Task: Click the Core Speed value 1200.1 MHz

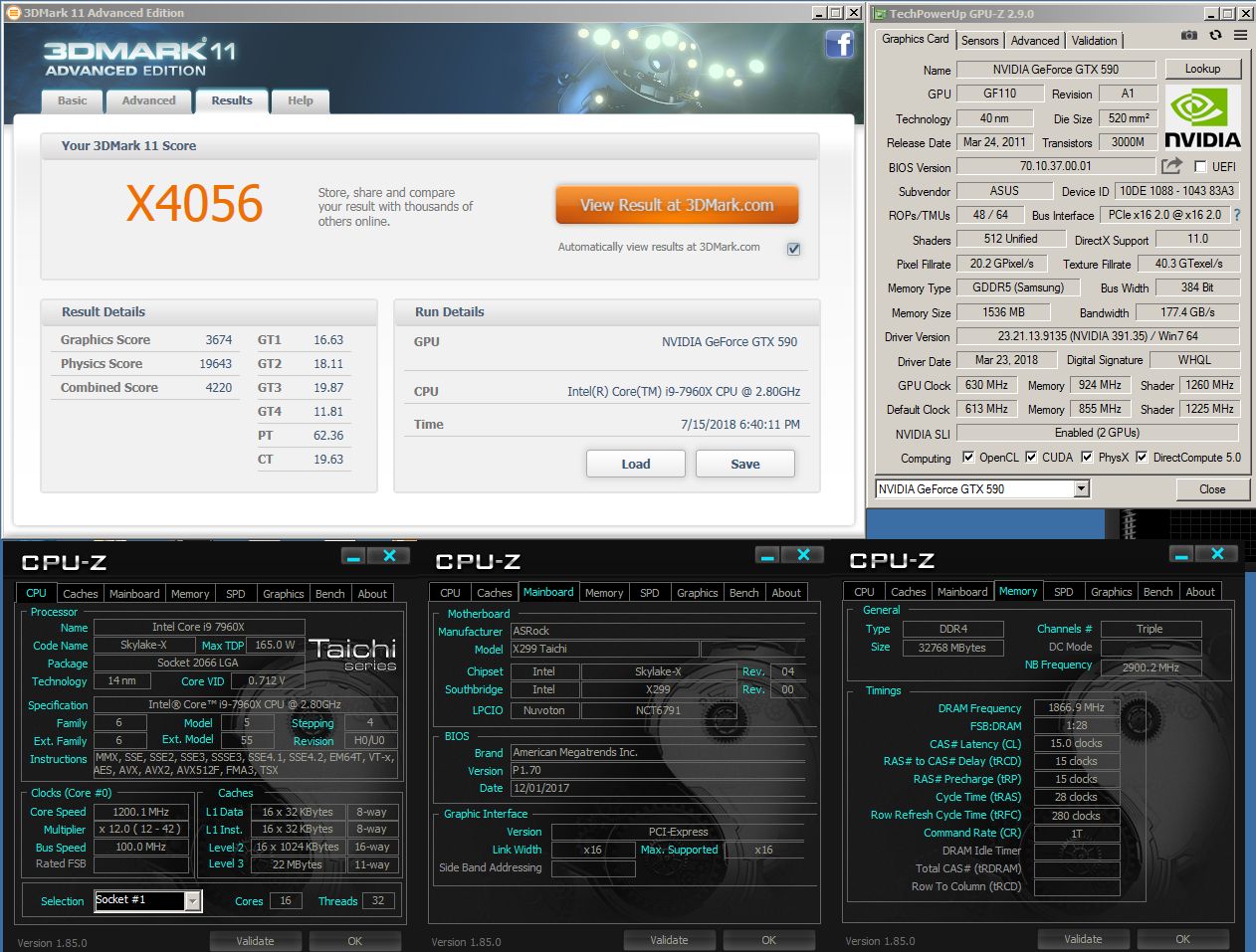Action: tap(140, 812)
